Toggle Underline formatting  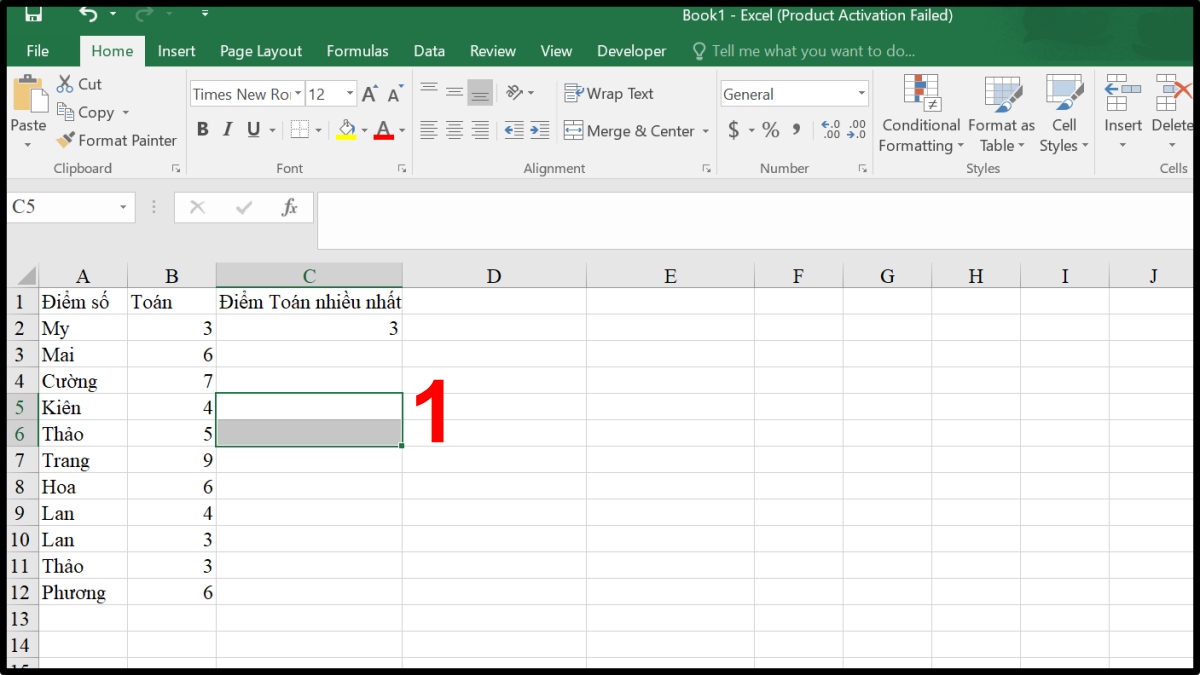[x=253, y=130]
